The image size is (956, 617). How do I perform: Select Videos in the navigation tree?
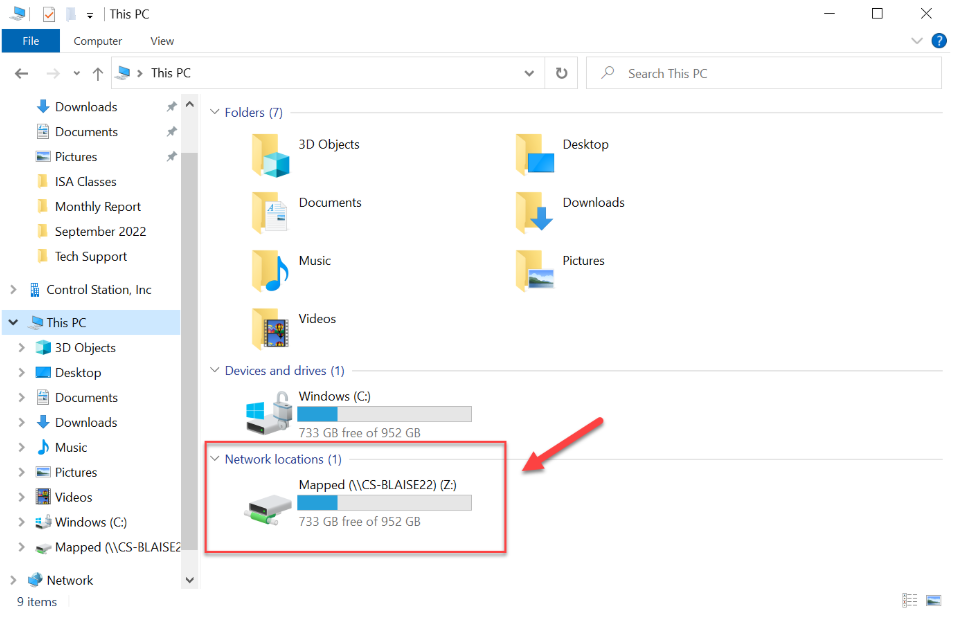[73, 498]
